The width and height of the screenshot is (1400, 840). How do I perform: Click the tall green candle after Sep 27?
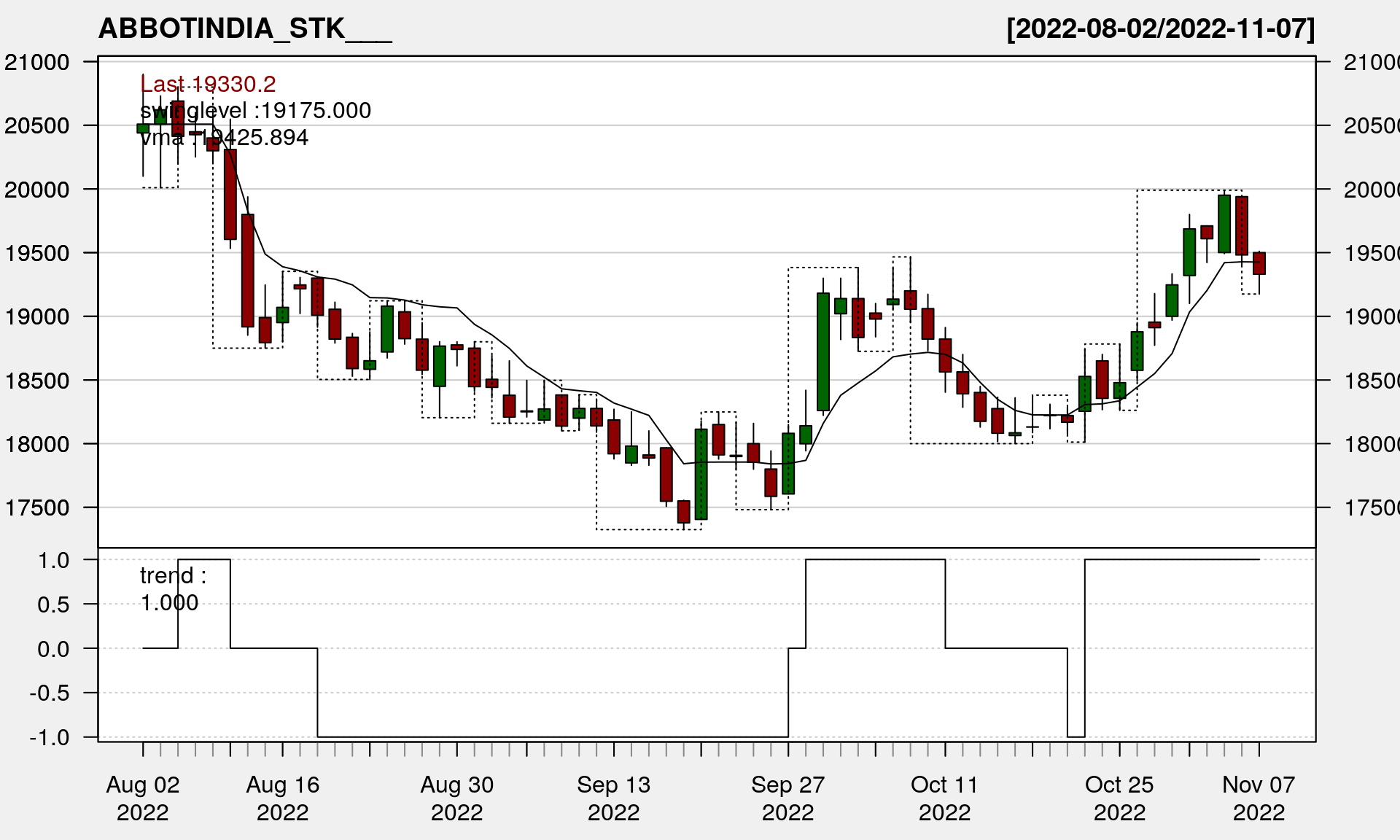[x=823, y=351]
